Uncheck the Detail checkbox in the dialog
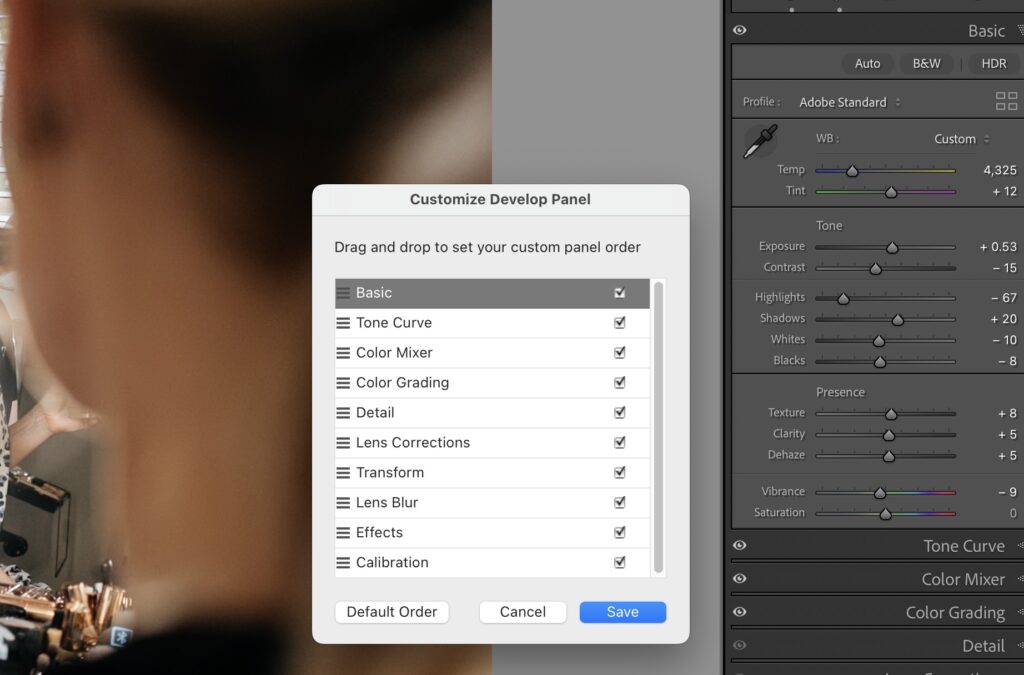This screenshot has height=675, width=1024. pyautogui.click(x=619, y=412)
